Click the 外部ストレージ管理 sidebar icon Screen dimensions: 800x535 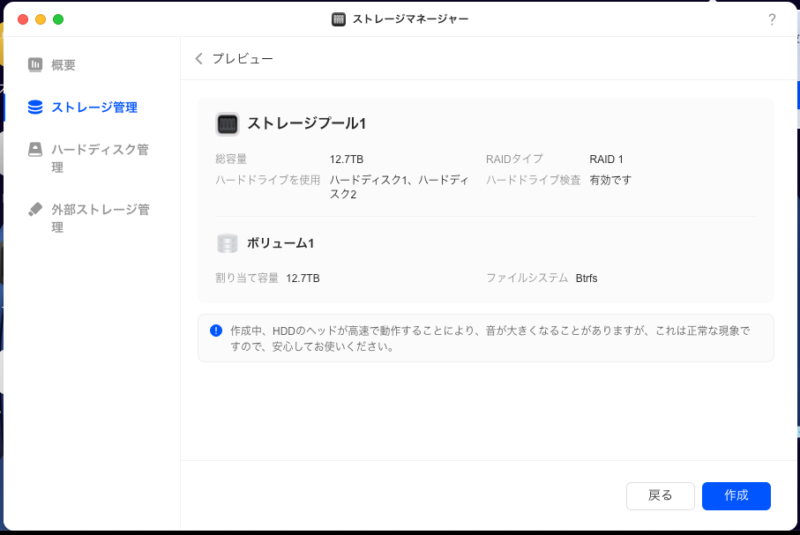[35, 210]
